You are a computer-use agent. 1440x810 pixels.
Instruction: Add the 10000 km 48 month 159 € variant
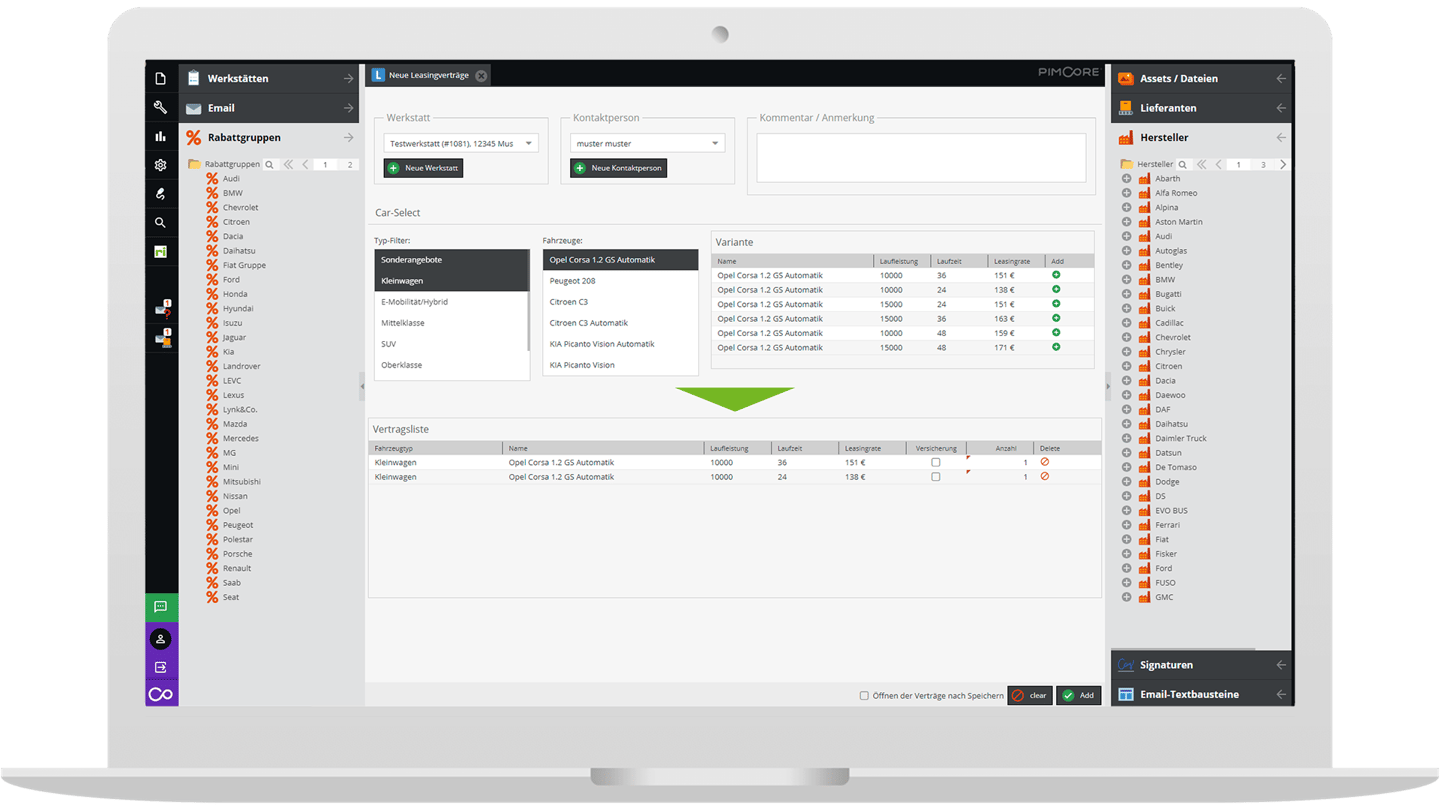click(1056, 333)
